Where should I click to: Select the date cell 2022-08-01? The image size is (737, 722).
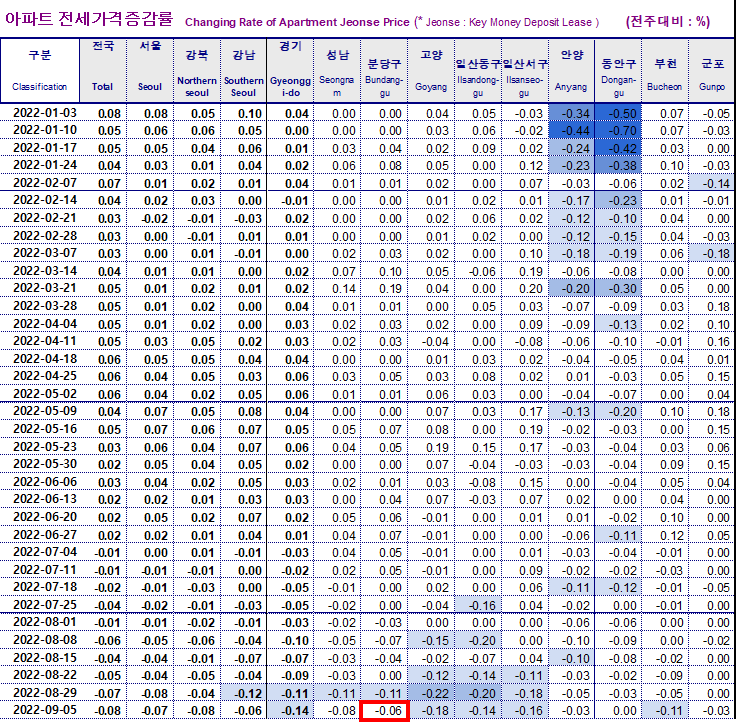(40, 622)
